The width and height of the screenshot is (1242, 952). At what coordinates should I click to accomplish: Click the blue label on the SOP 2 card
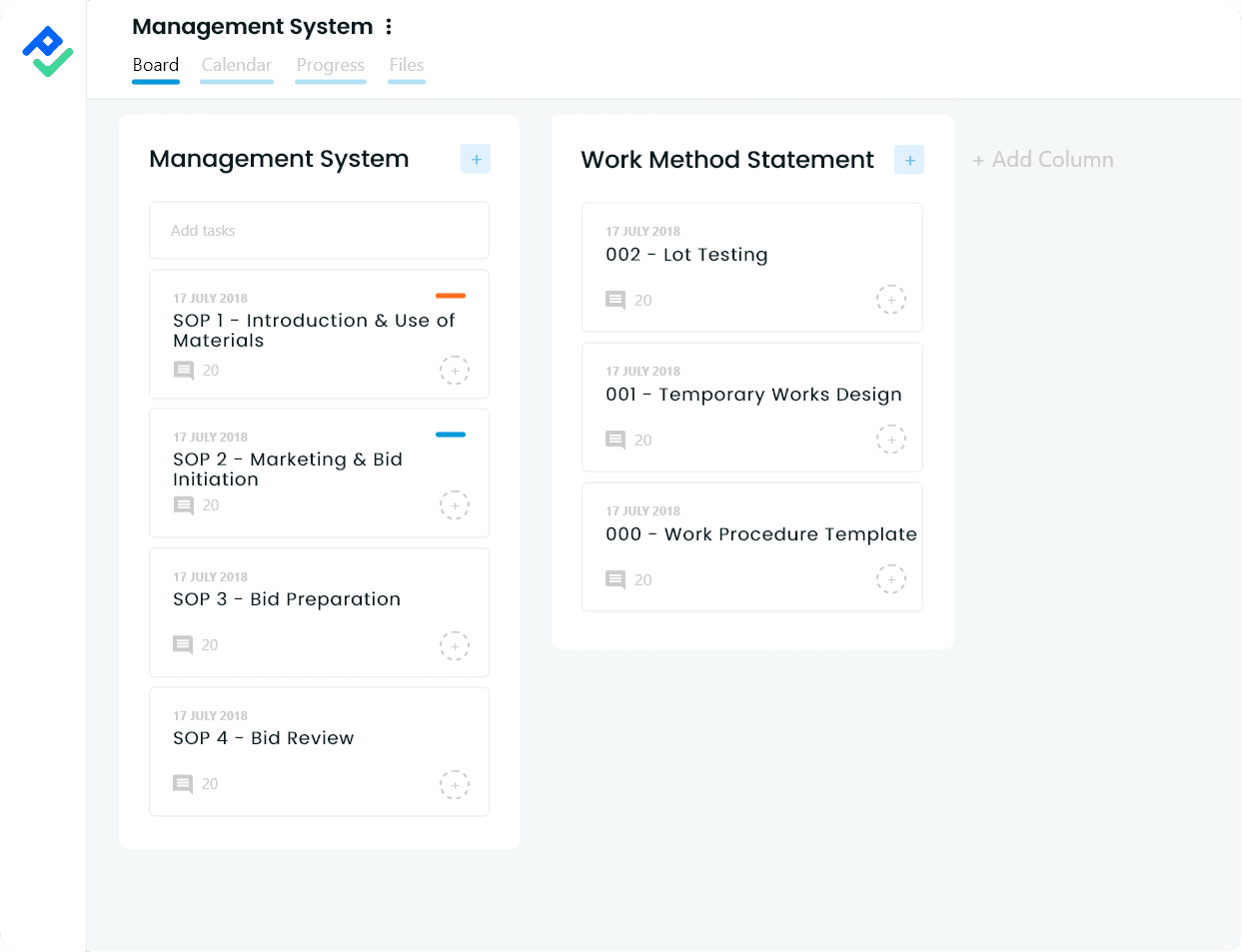tap(451, 435)
